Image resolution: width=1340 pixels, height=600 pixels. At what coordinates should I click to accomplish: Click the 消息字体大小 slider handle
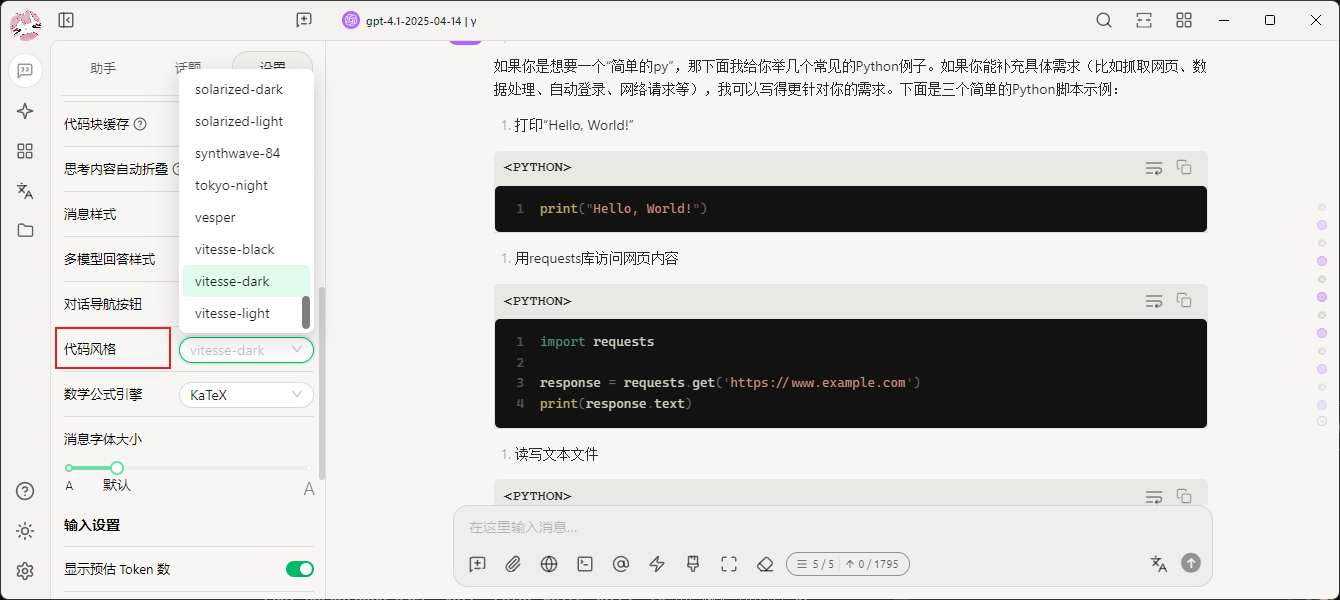(117, 468)
